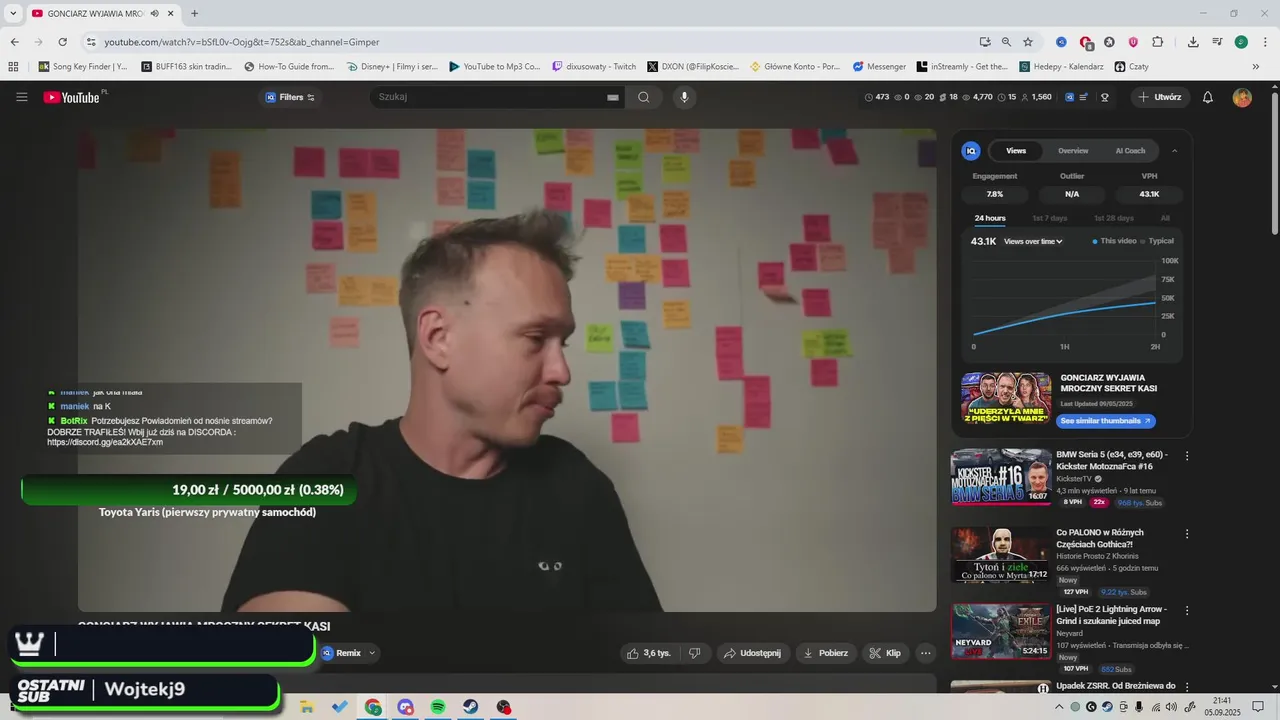Expand the Views over time dropdown
The image size is (1280, 720).
coord(1033,241)
